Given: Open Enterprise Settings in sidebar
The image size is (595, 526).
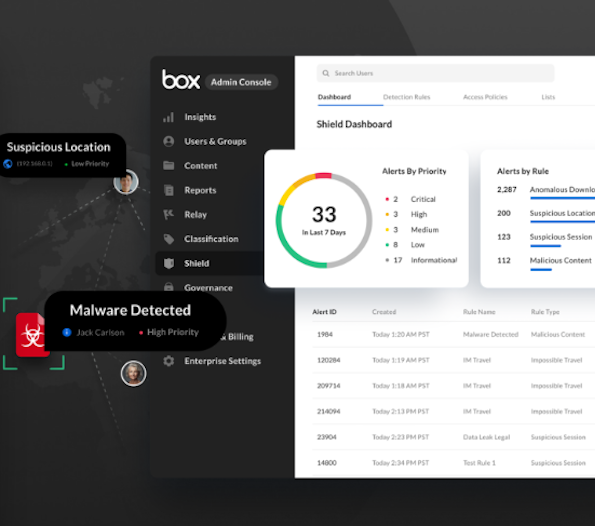Looking at the screenshot, I should [222, 361].
